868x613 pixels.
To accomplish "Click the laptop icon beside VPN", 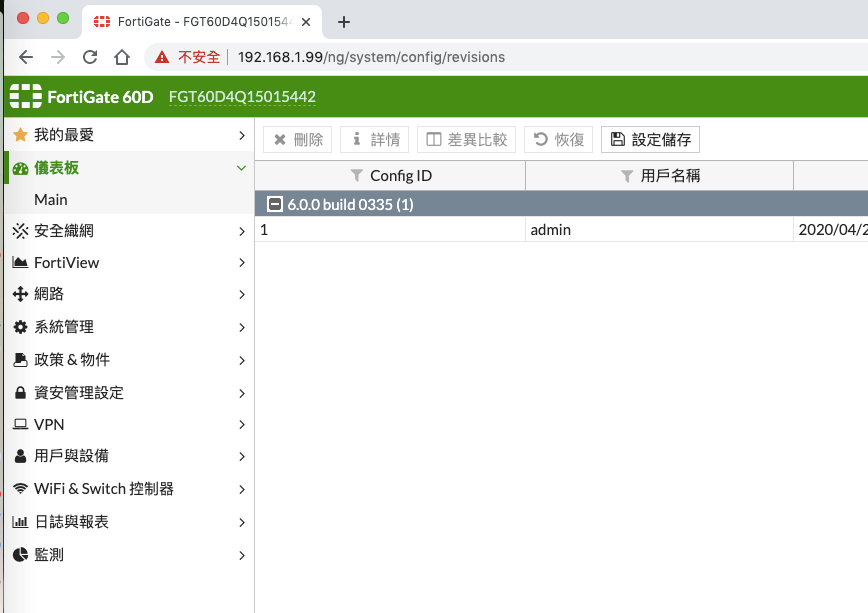I will tap(20, 424).
